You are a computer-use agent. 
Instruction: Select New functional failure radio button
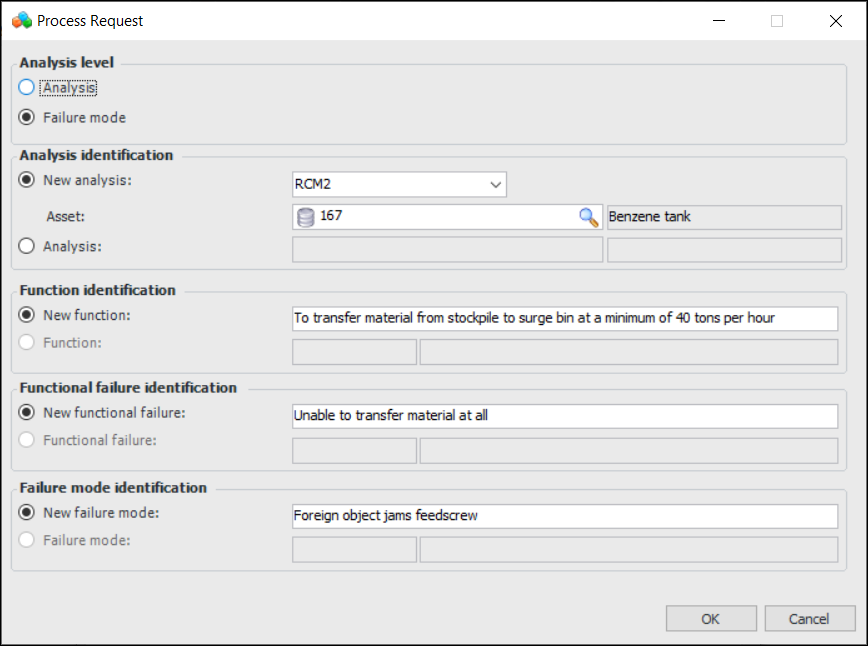click(x=27, y=413)
